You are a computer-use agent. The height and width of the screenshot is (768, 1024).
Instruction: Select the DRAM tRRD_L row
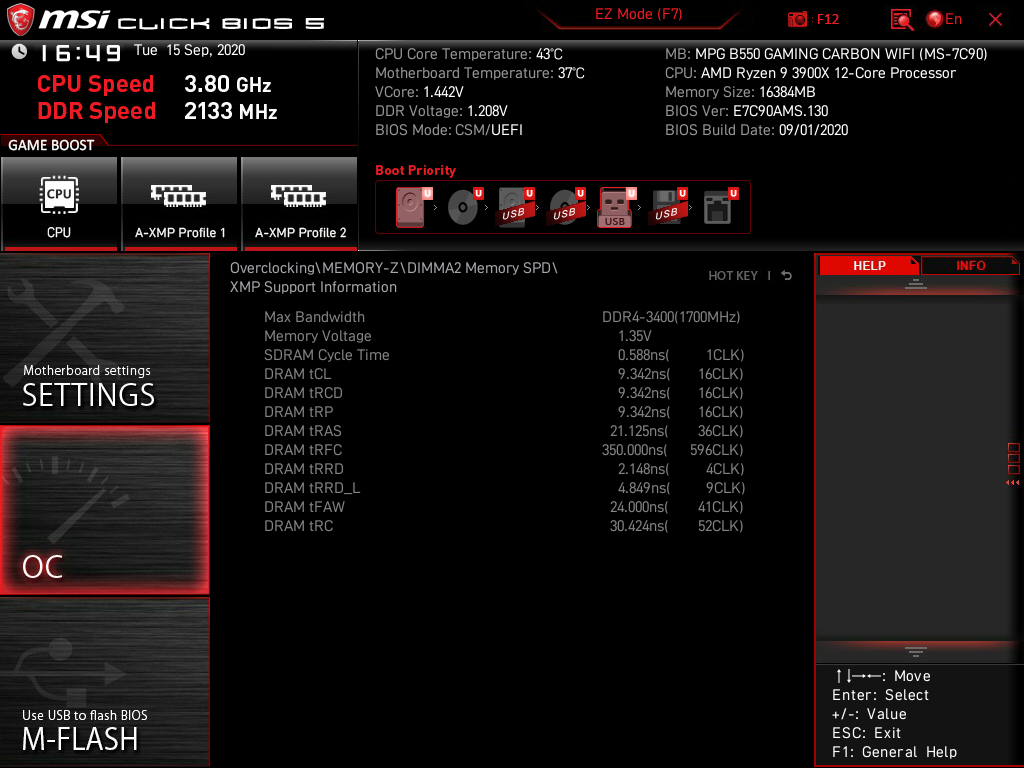tap(503, 488)
